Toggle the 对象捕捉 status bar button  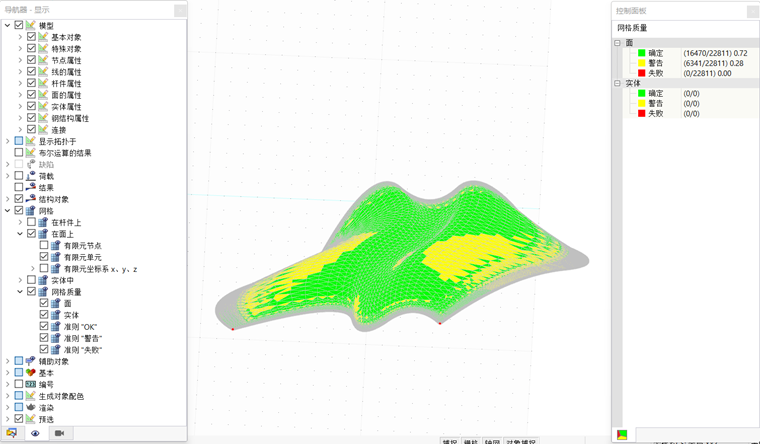(521, 441)
